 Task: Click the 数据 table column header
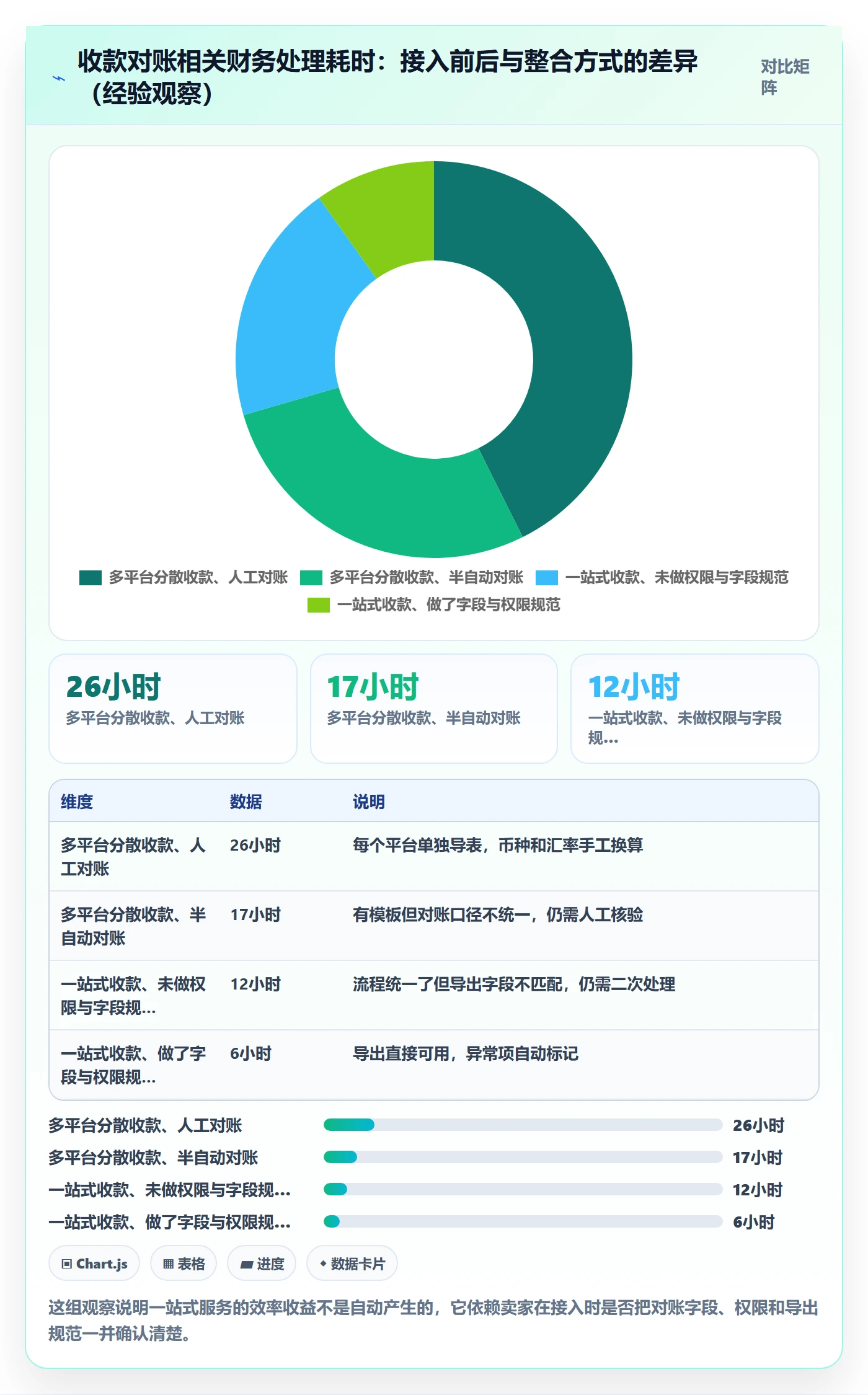tap(246, 802)
